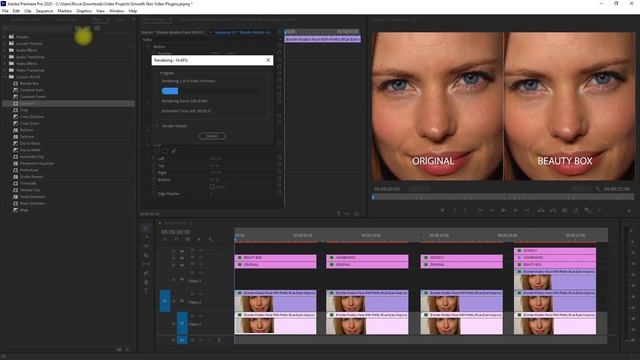
Task: Expand the Audio Transitions folder
Action: (x=5, y=57)
